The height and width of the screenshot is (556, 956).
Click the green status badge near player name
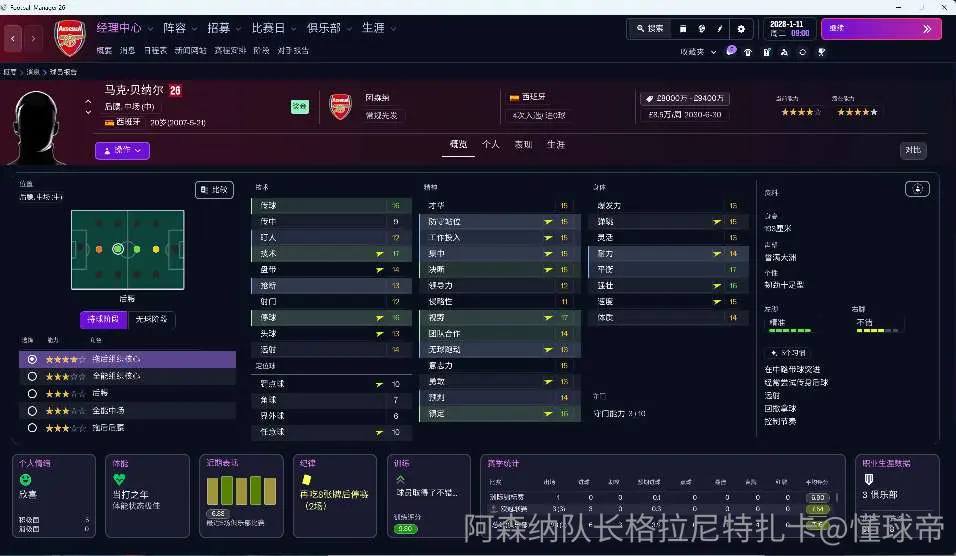tap(299, 107)
